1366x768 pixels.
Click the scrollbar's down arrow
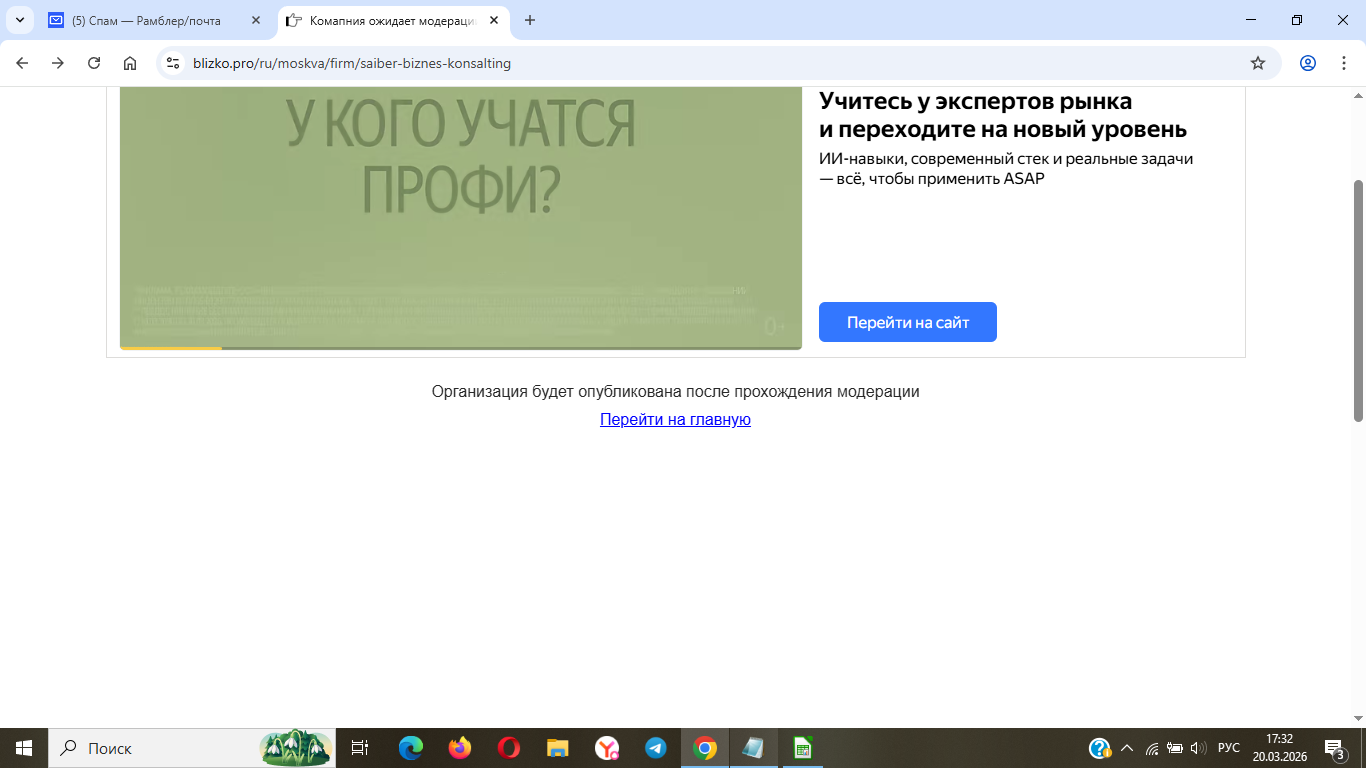[x=1358, y=719]
